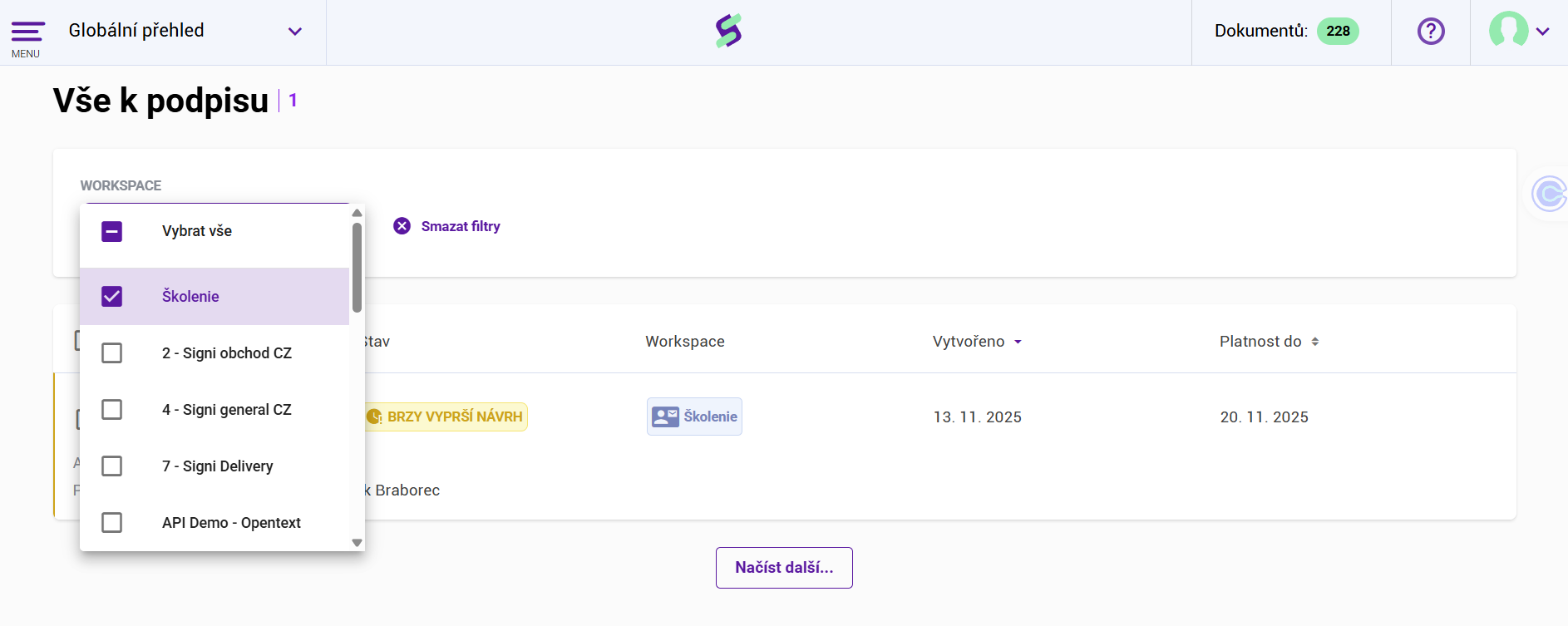Click the dropdown scroll up arrow

(x=357, y=213)
